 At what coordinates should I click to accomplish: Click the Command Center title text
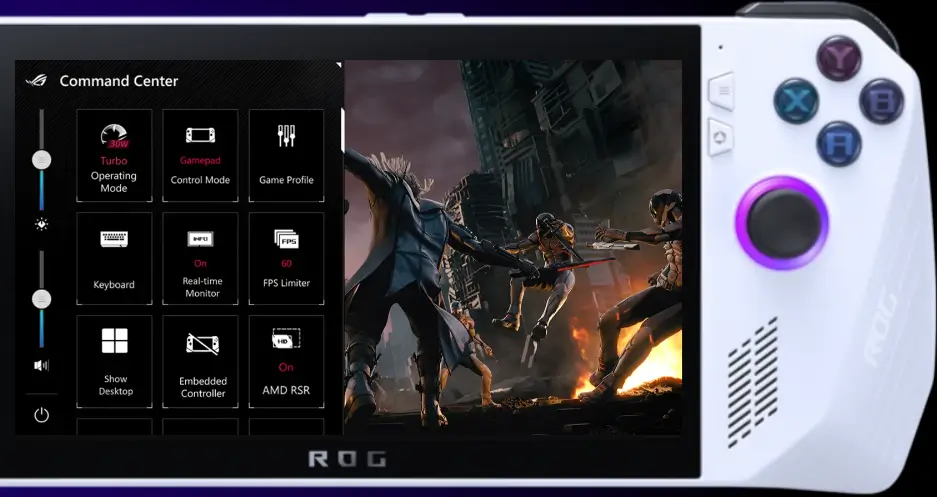point(119,81)
